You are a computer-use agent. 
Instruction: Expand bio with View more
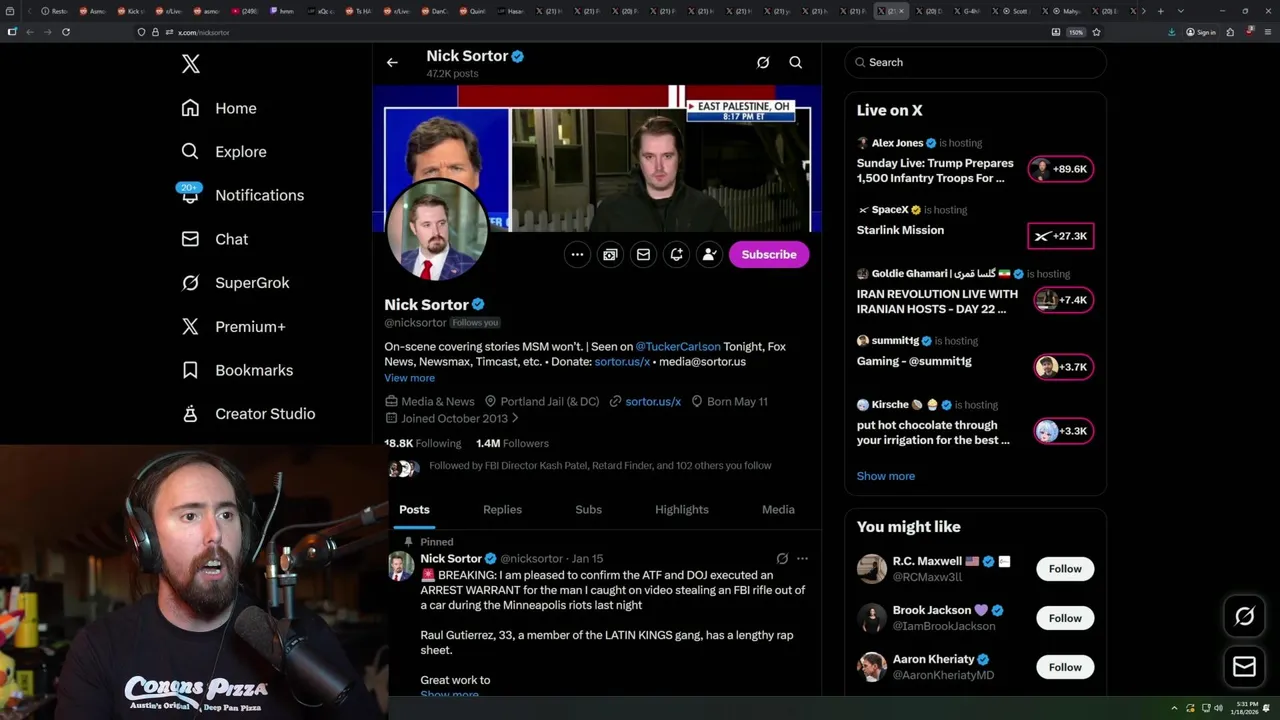pyautogui.click(x=409, y=378)
